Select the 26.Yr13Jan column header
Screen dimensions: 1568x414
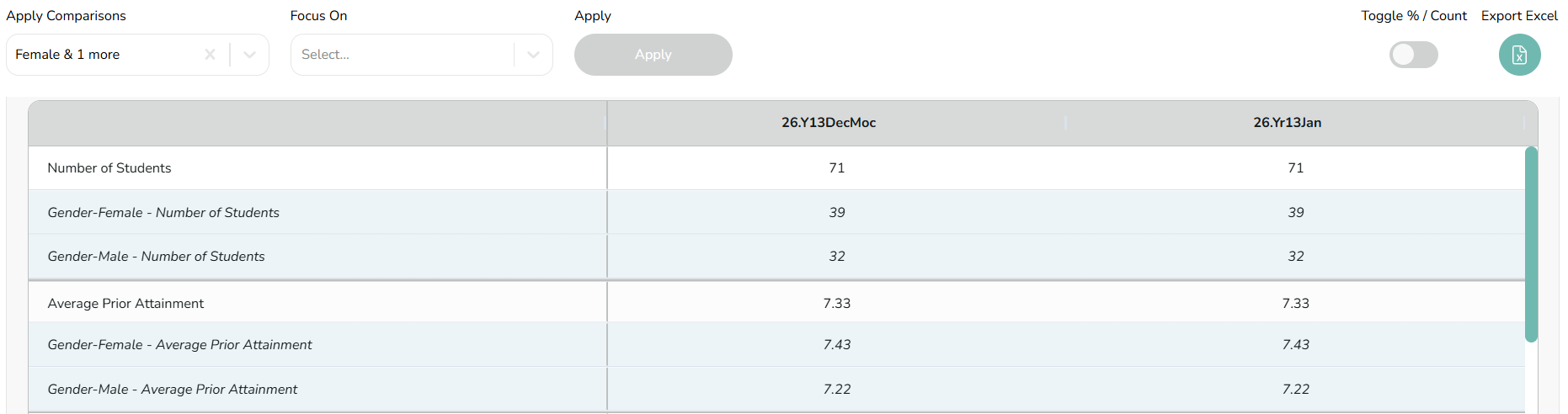pos(1287,123)
